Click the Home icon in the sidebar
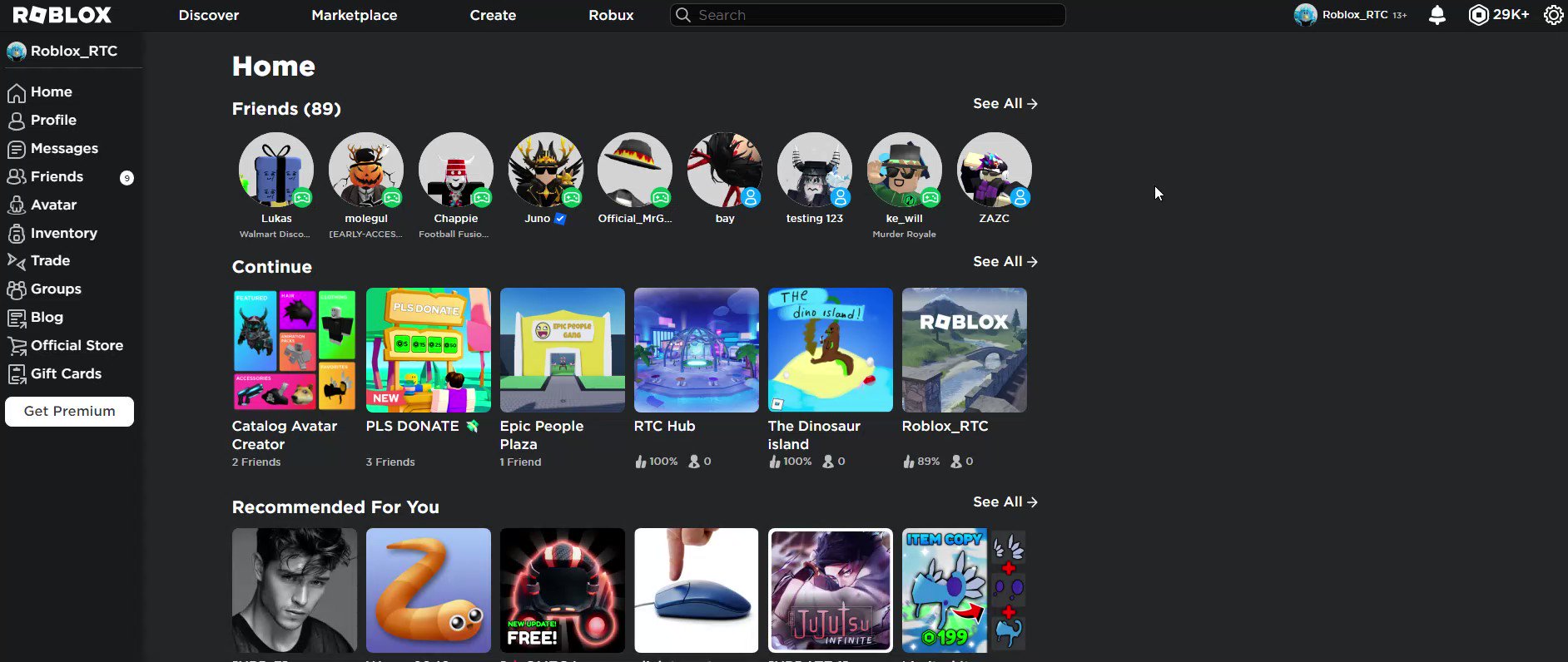The height and width of the screenshot is (662, 1568). [x=17, y=92]
